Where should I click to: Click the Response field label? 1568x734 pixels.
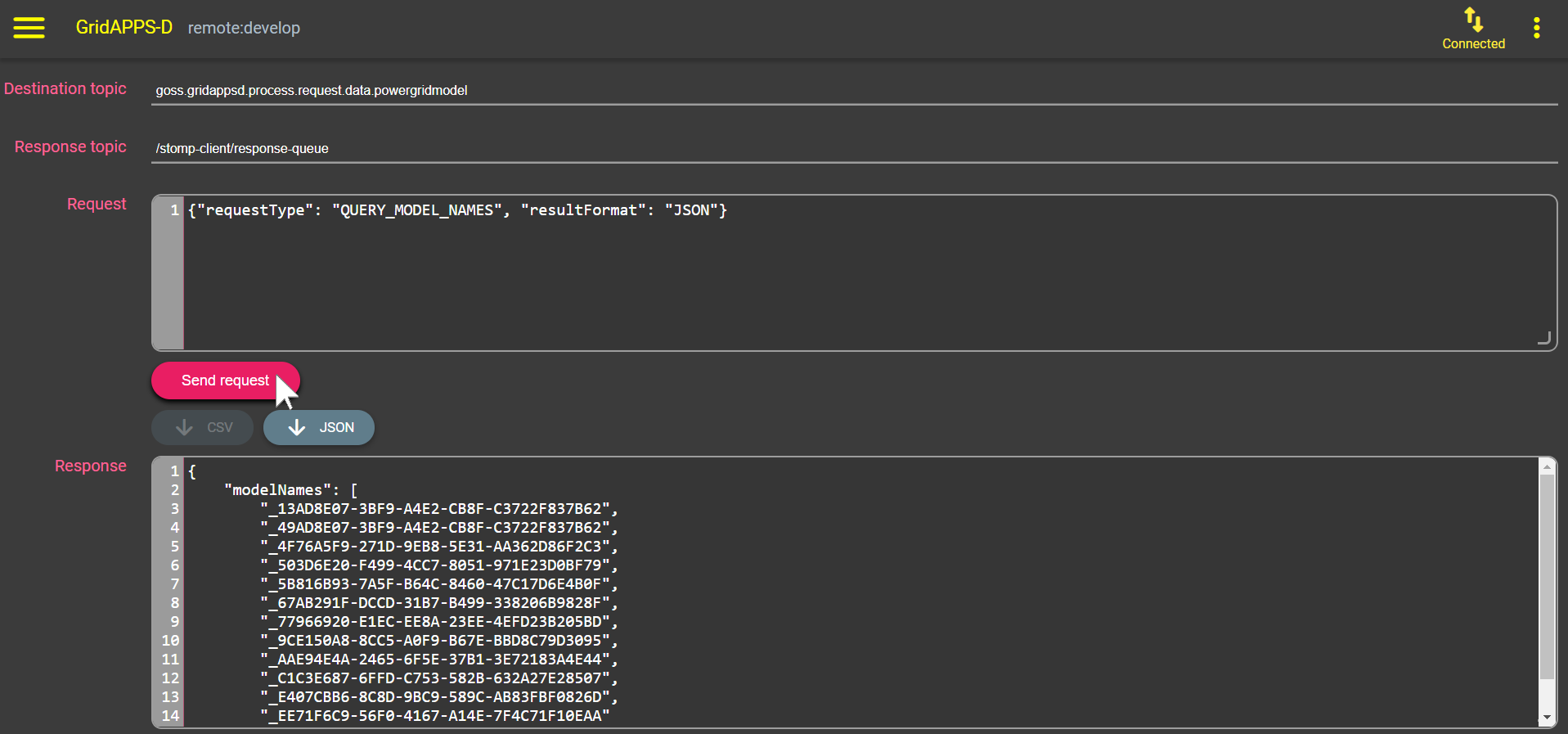coord(91,466)
